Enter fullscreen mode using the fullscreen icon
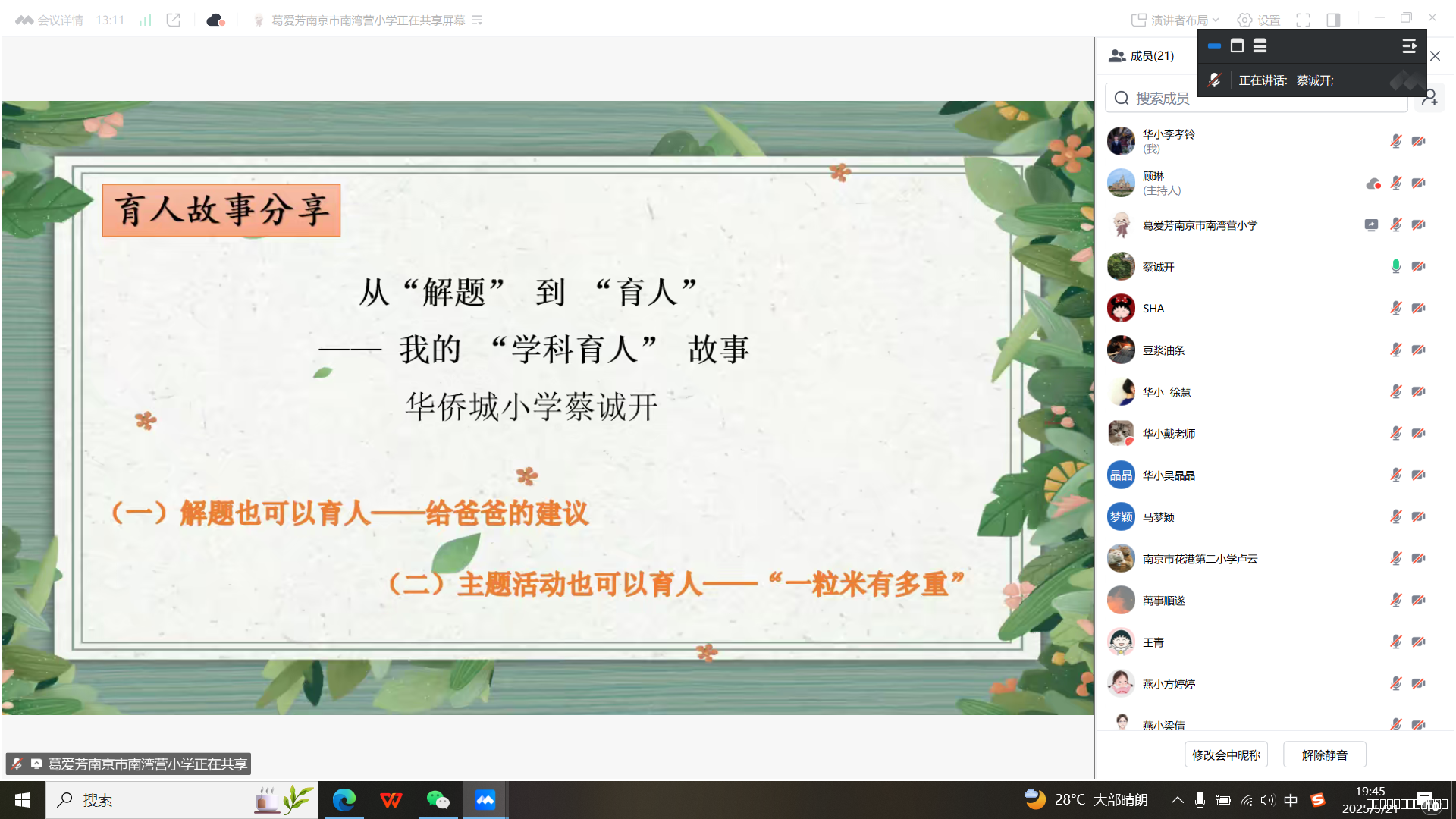1456x819 pixels. 1303,20
